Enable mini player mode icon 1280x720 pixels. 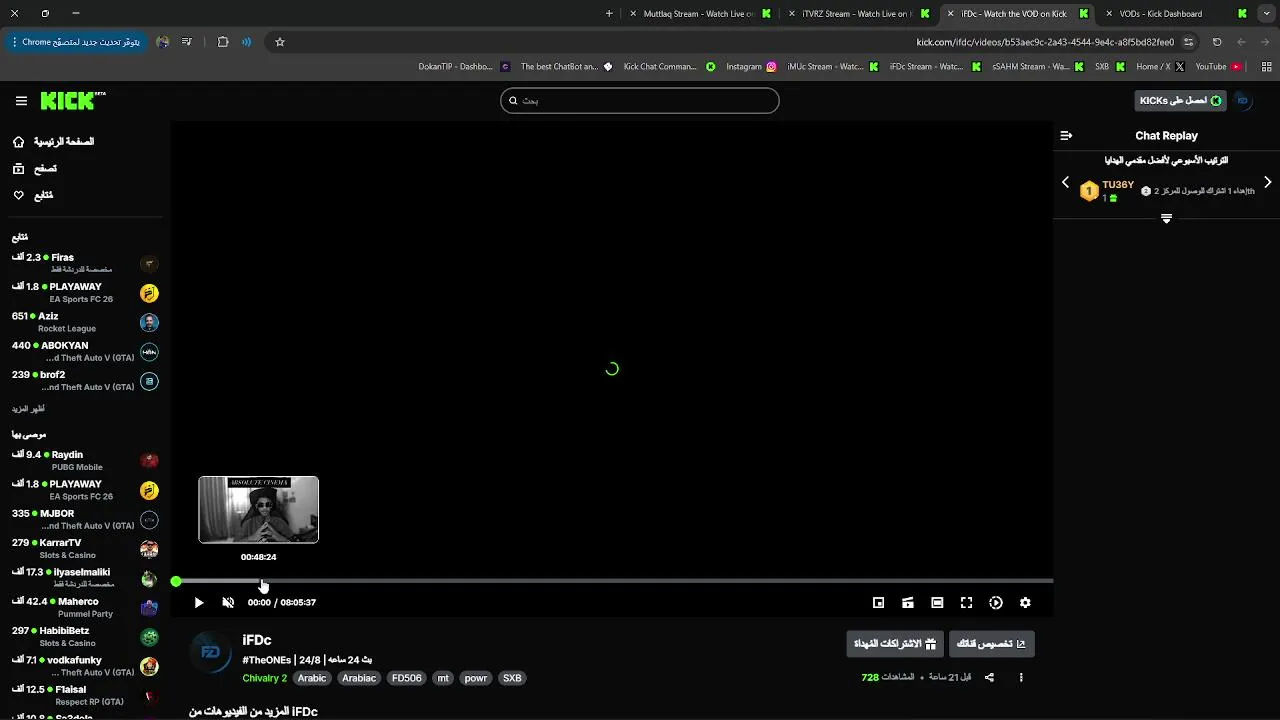pos(878,603)
